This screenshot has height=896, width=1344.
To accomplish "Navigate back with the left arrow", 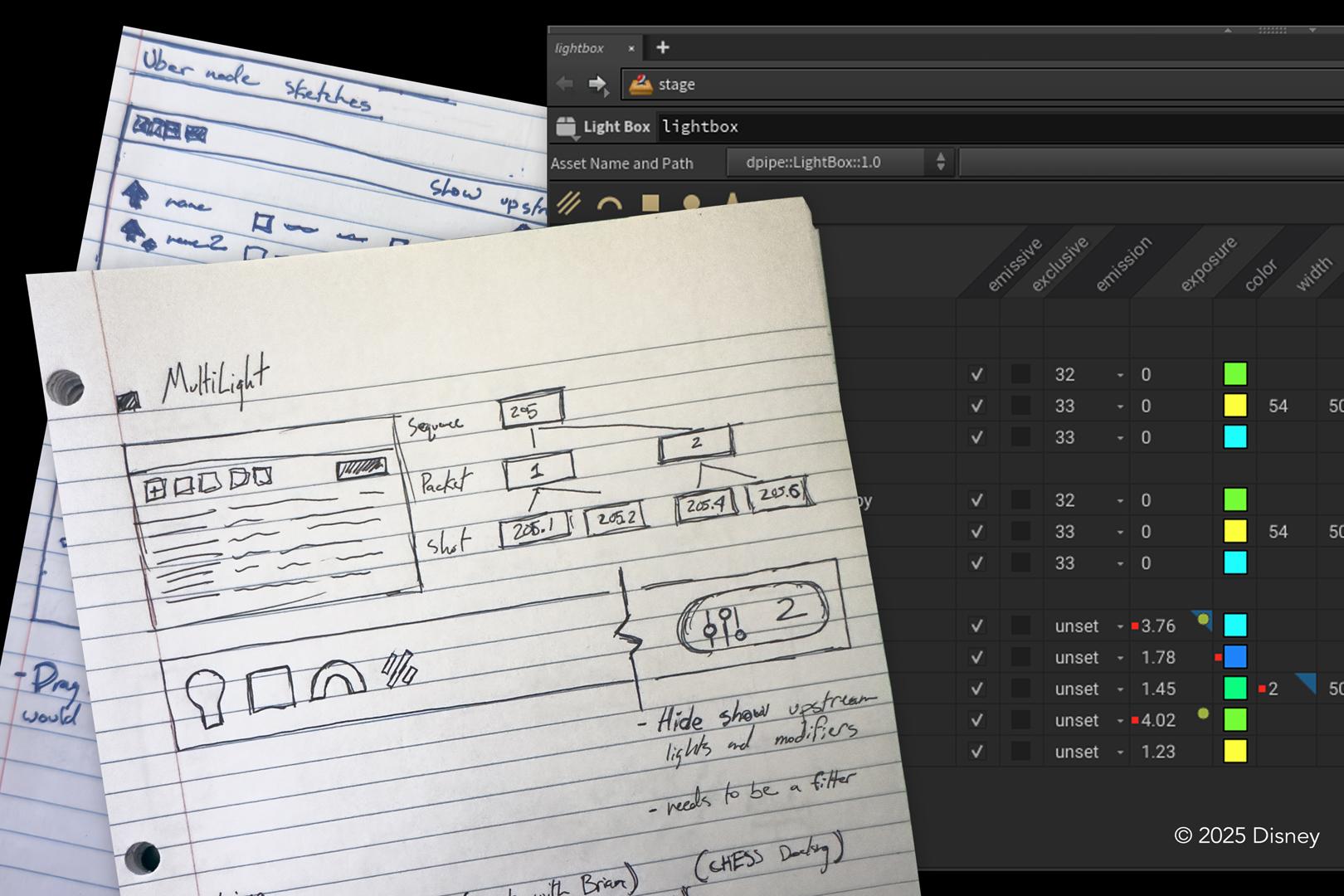I will [x=565, y=84].
